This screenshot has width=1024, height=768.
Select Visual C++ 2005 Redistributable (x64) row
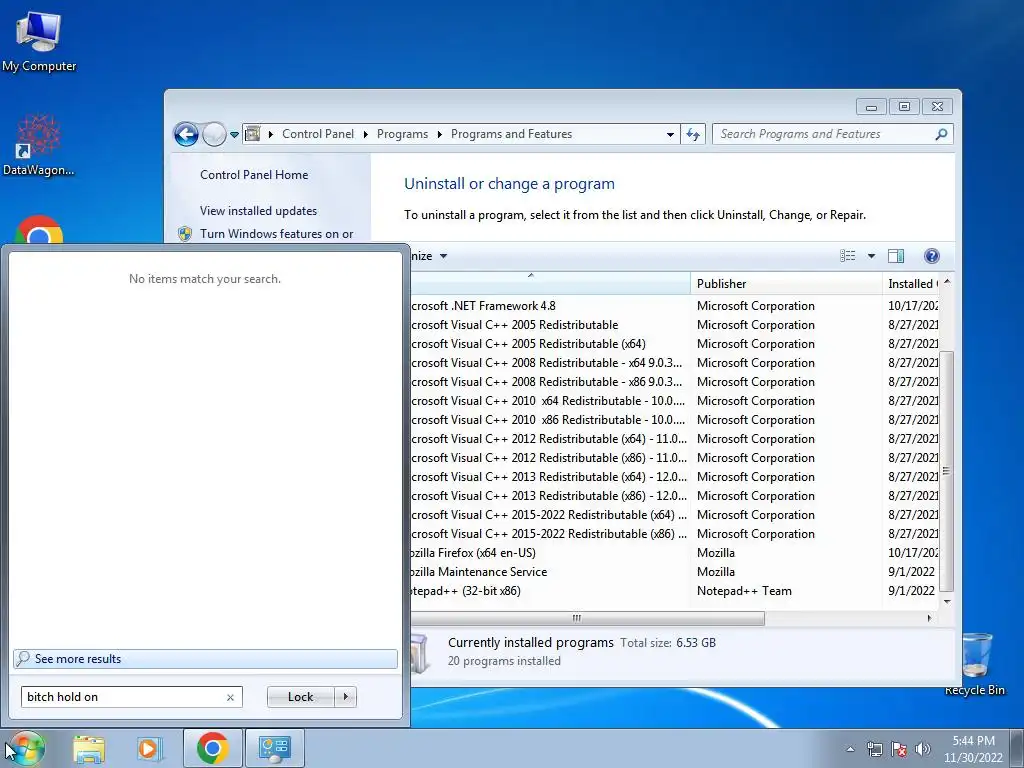coord(675,344)
